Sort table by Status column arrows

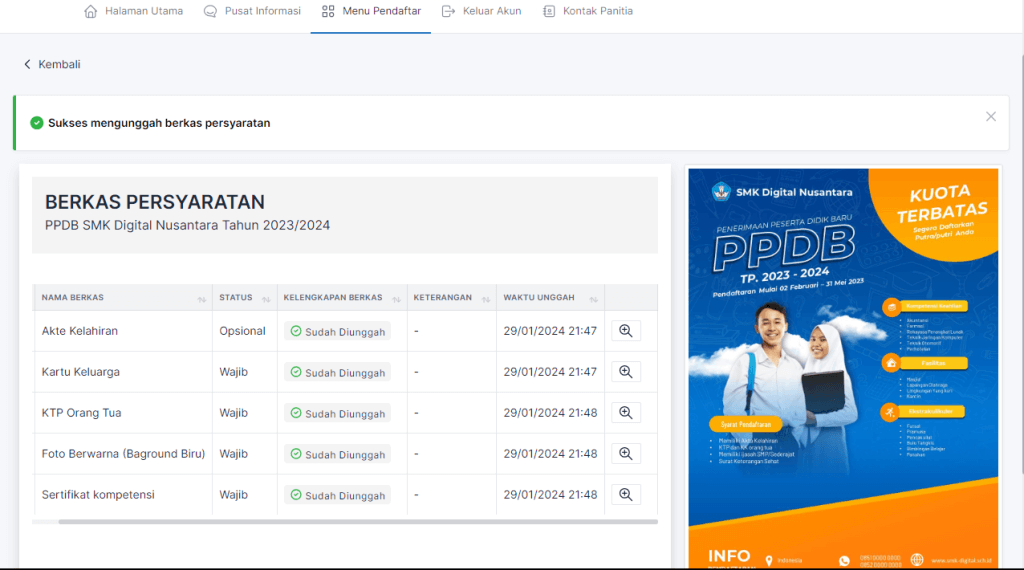[x=266, y=299]
